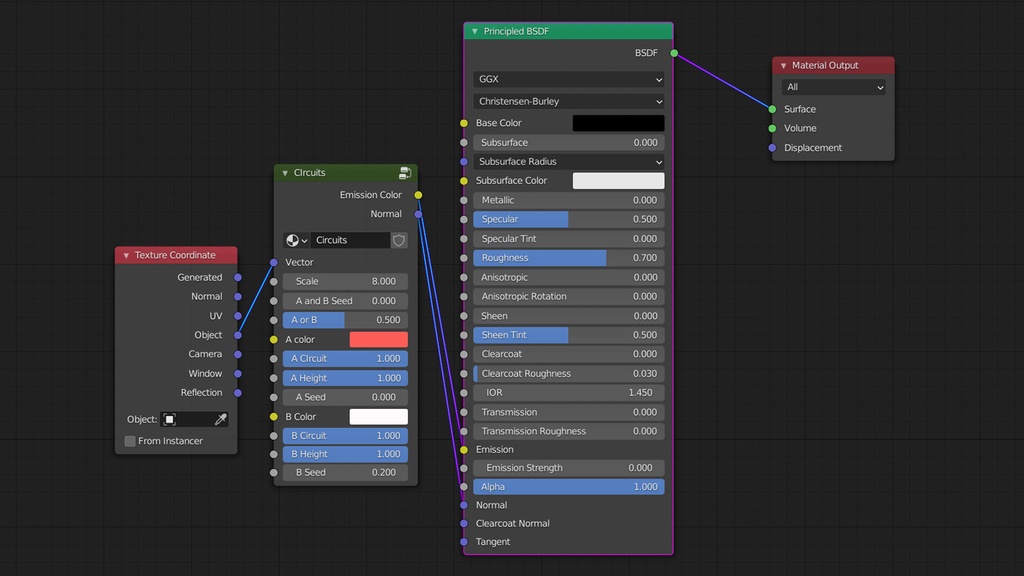Collapse the Principled BSDF node
The height and width of the screenshot is (576, 1024).
474,31
